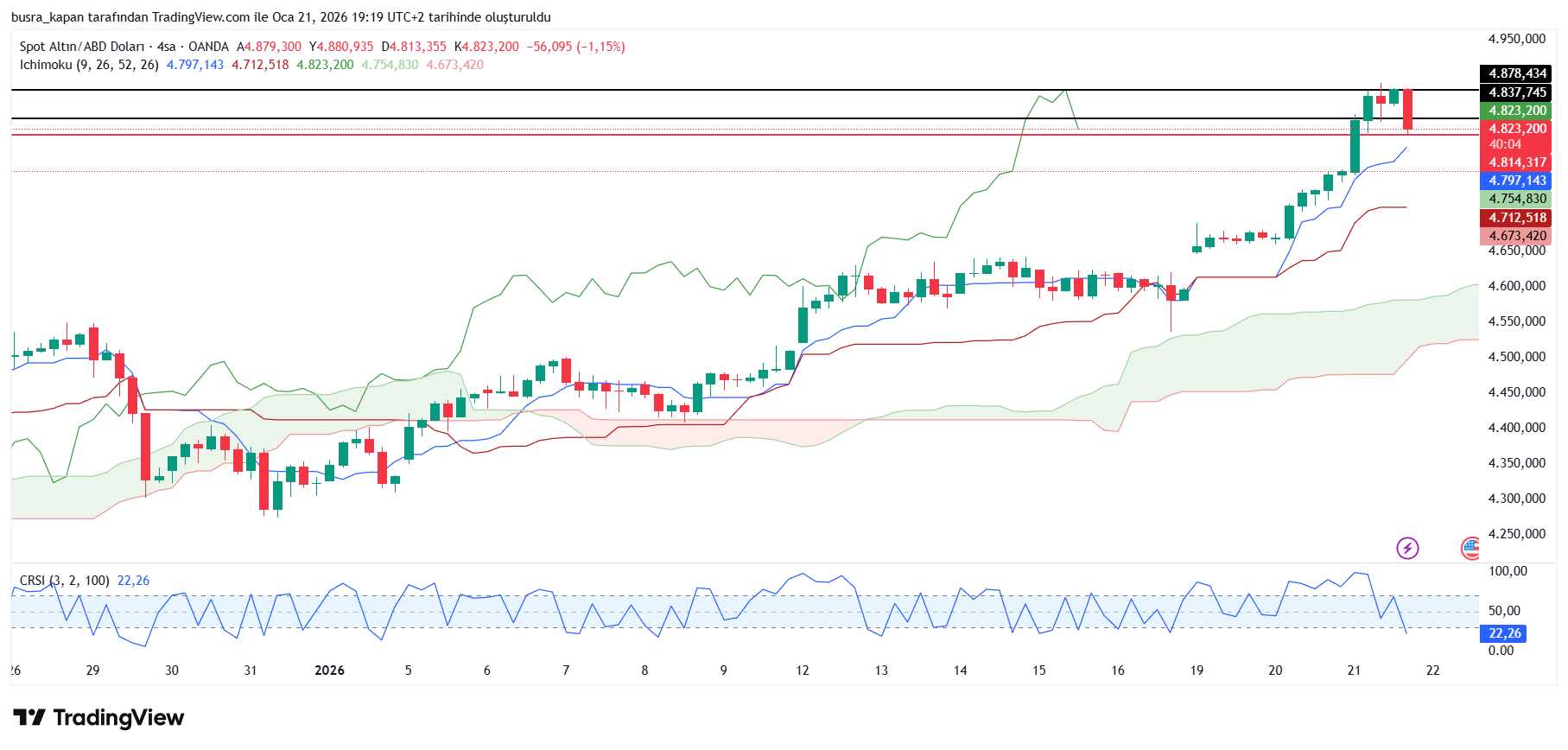
Task: Click the blue 4.797,143 axis price label
Action: point(1517,181)
